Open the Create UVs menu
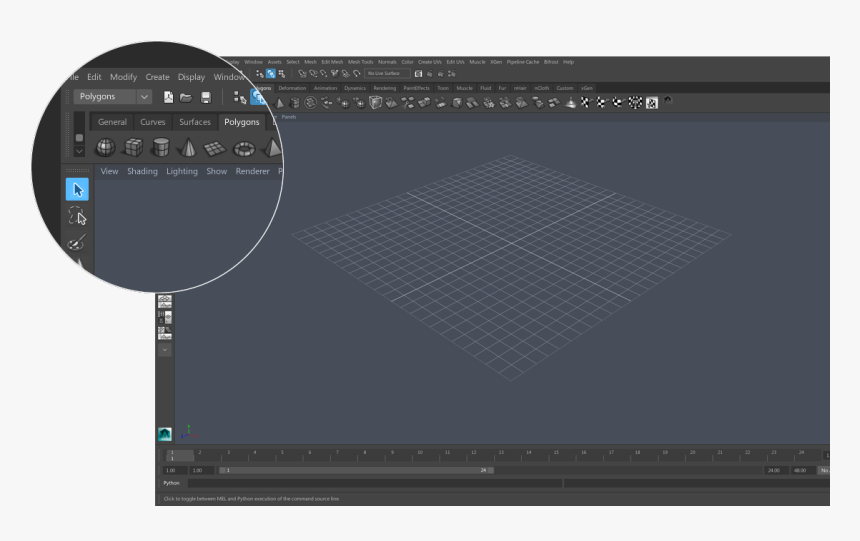This screenshot has width=860, height=541. 429,62
